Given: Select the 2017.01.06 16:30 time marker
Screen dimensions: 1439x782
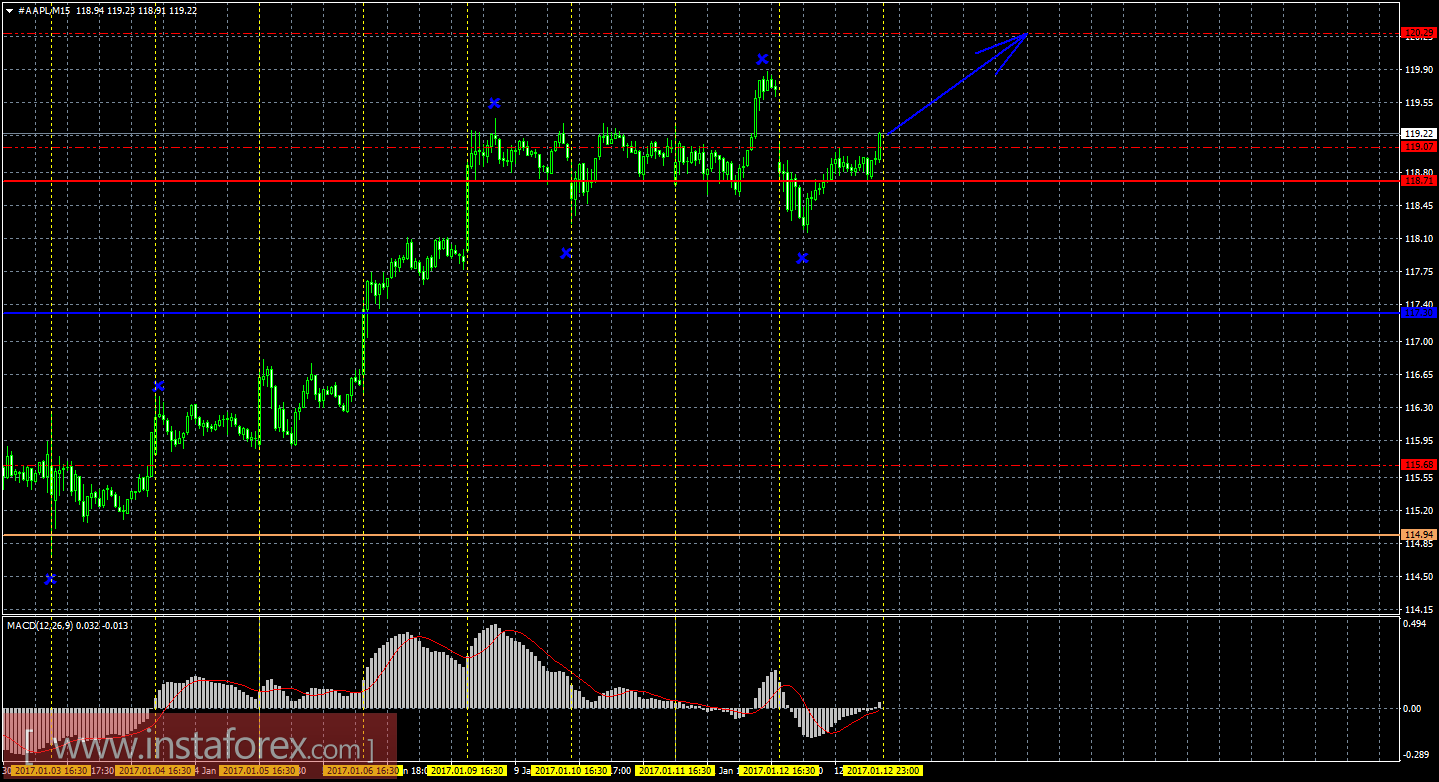Looking at the screenshot, I should point(363,771).
